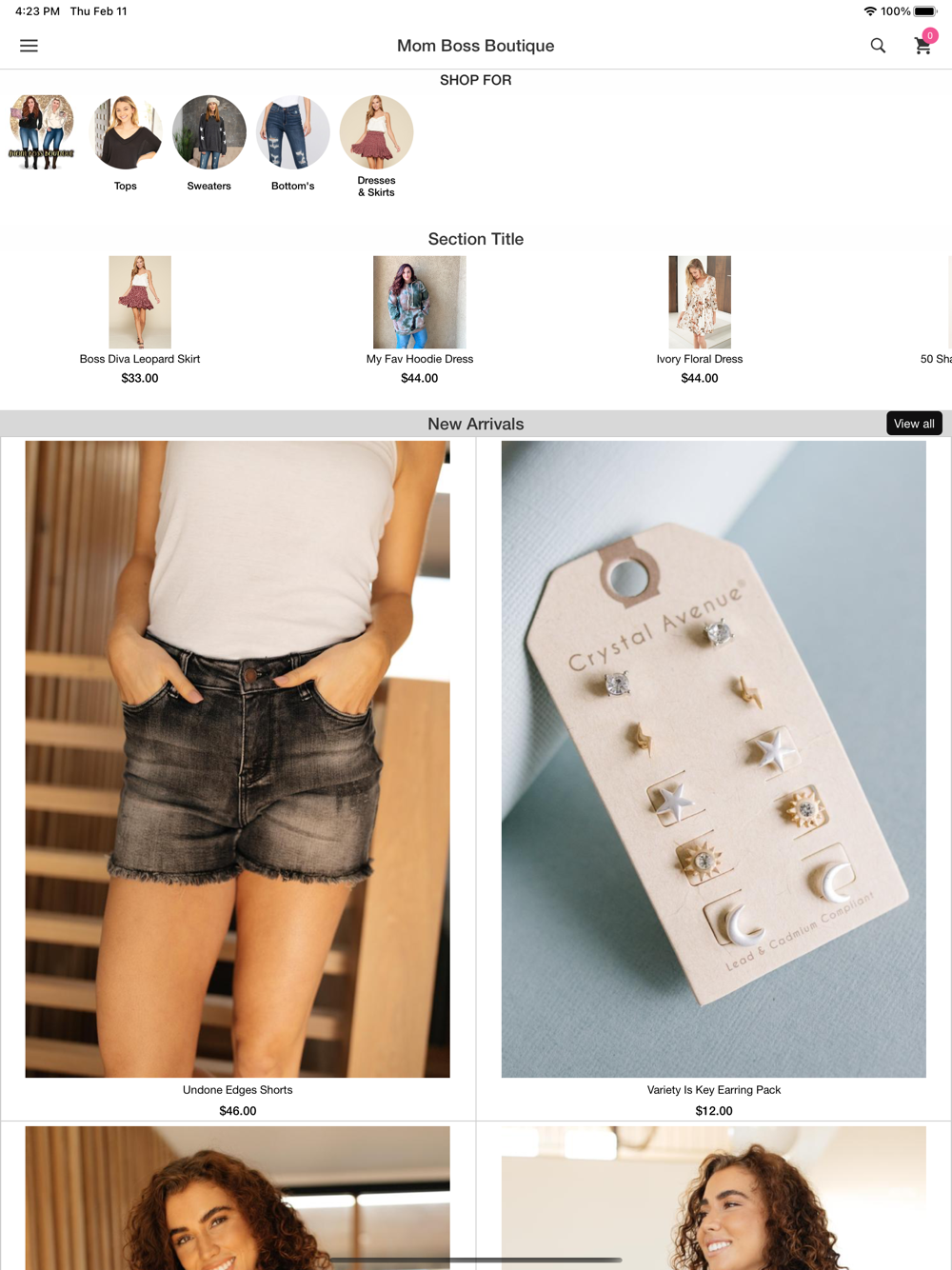Tap the New Arrivals section header
952x1270 pixels.
pos(476,424)
